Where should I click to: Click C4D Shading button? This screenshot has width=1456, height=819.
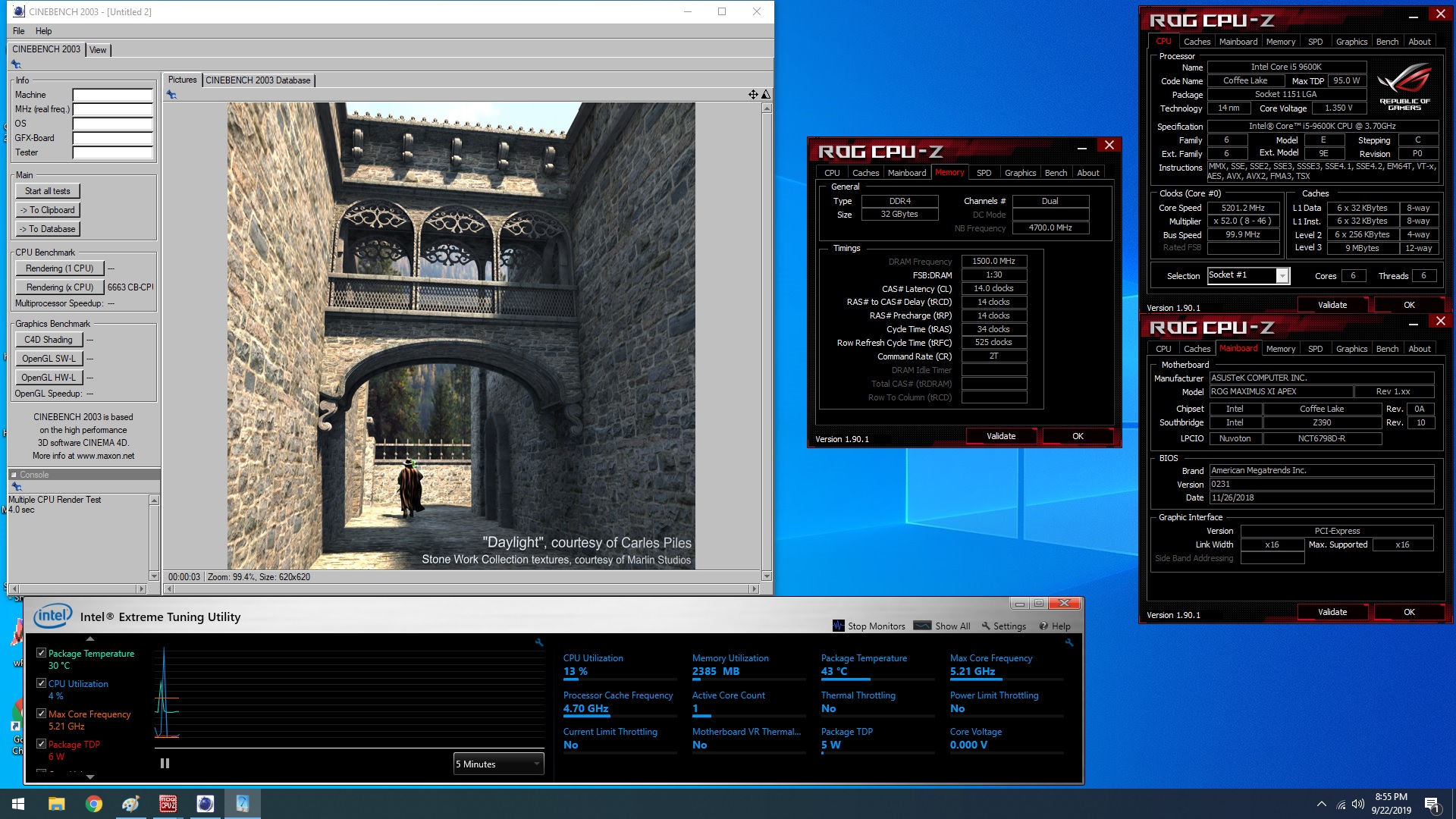tap(49, 340)
